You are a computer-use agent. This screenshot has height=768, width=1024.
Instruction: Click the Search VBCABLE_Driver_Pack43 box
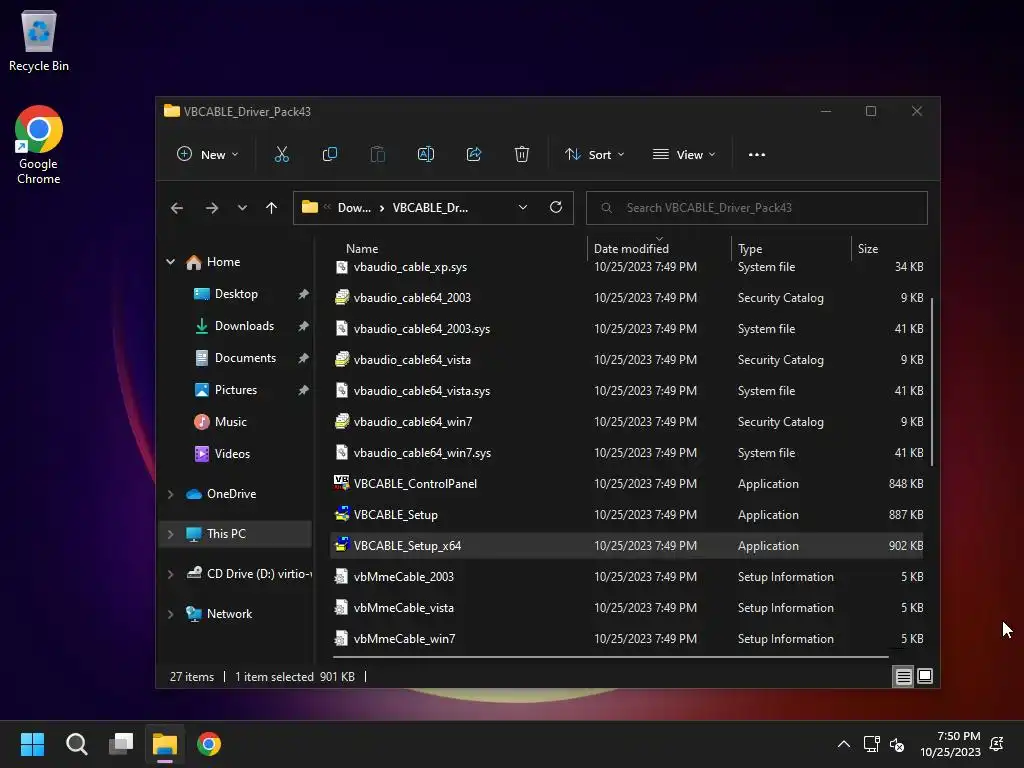(756, 208)
